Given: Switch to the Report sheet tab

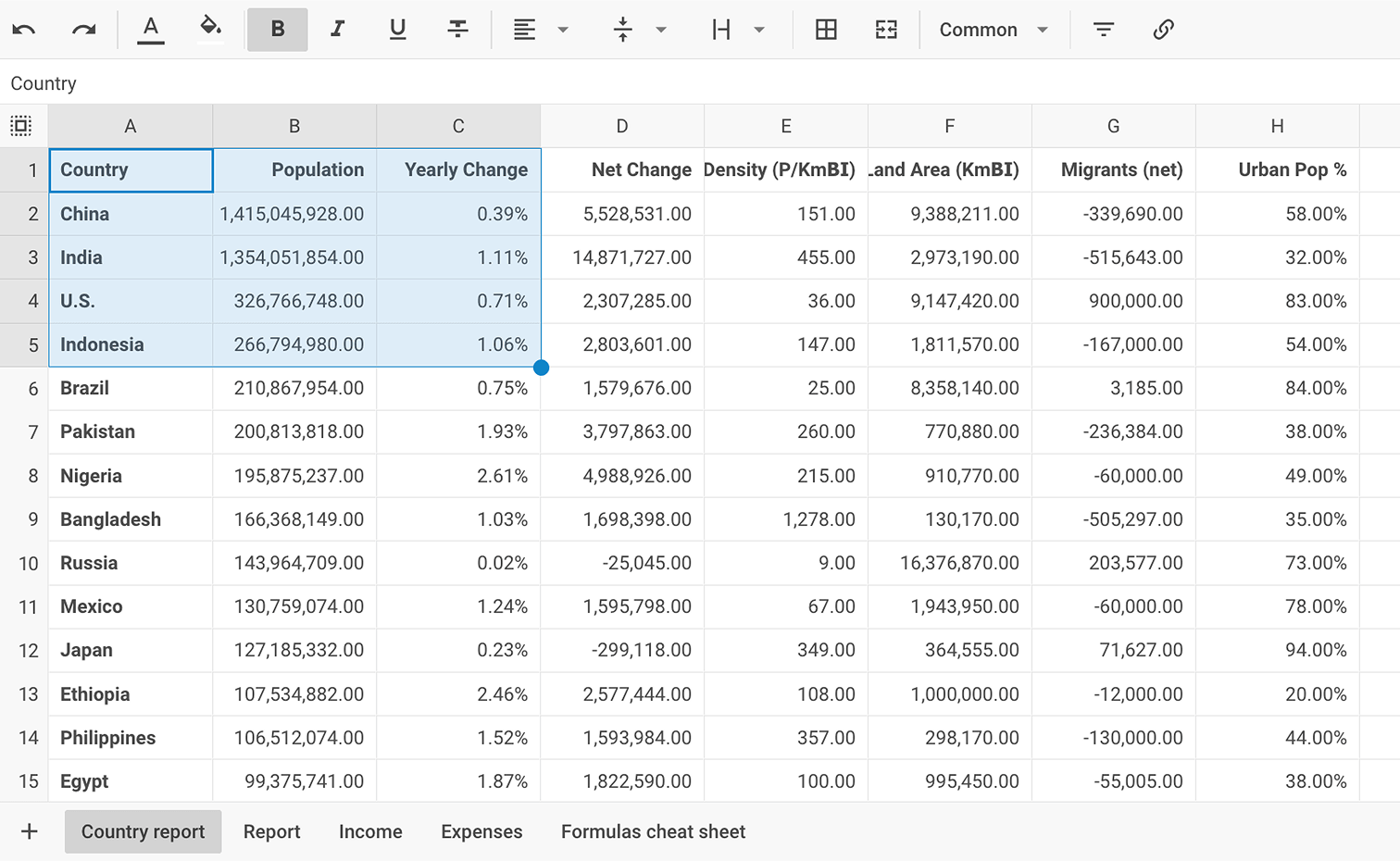Looking at the screenshot, I should [x=272, y=831].
